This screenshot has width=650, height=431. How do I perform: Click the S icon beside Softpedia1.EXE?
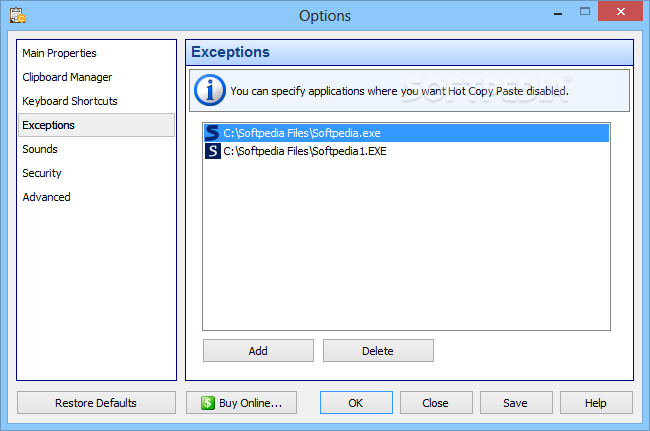click(x=213, y=151)
